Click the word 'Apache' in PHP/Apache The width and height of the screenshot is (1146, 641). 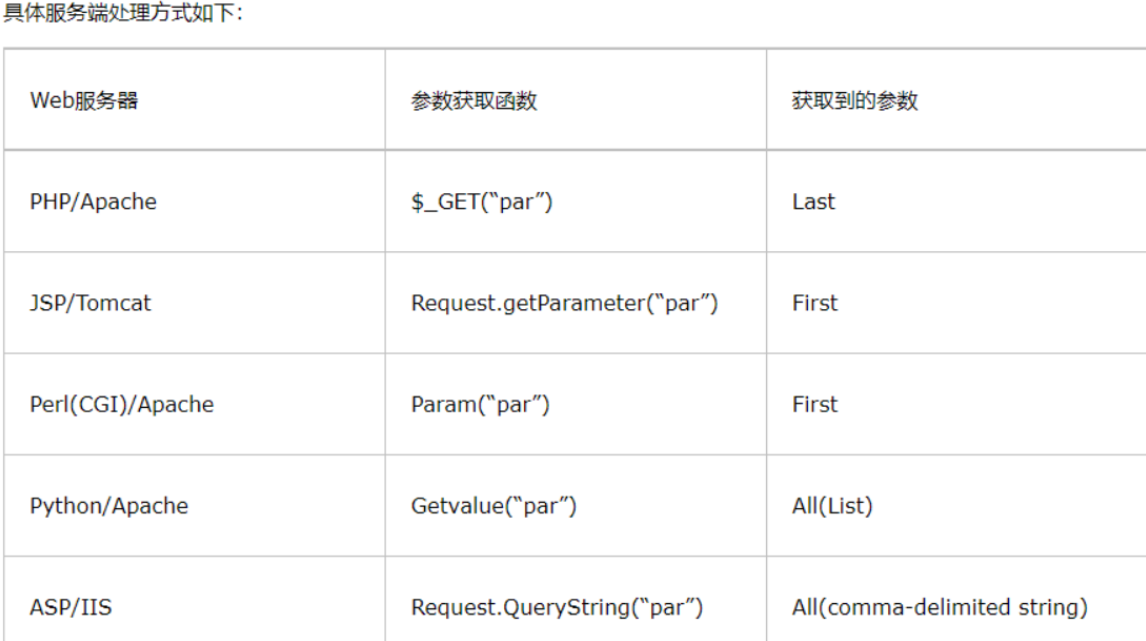coord(118,202)
